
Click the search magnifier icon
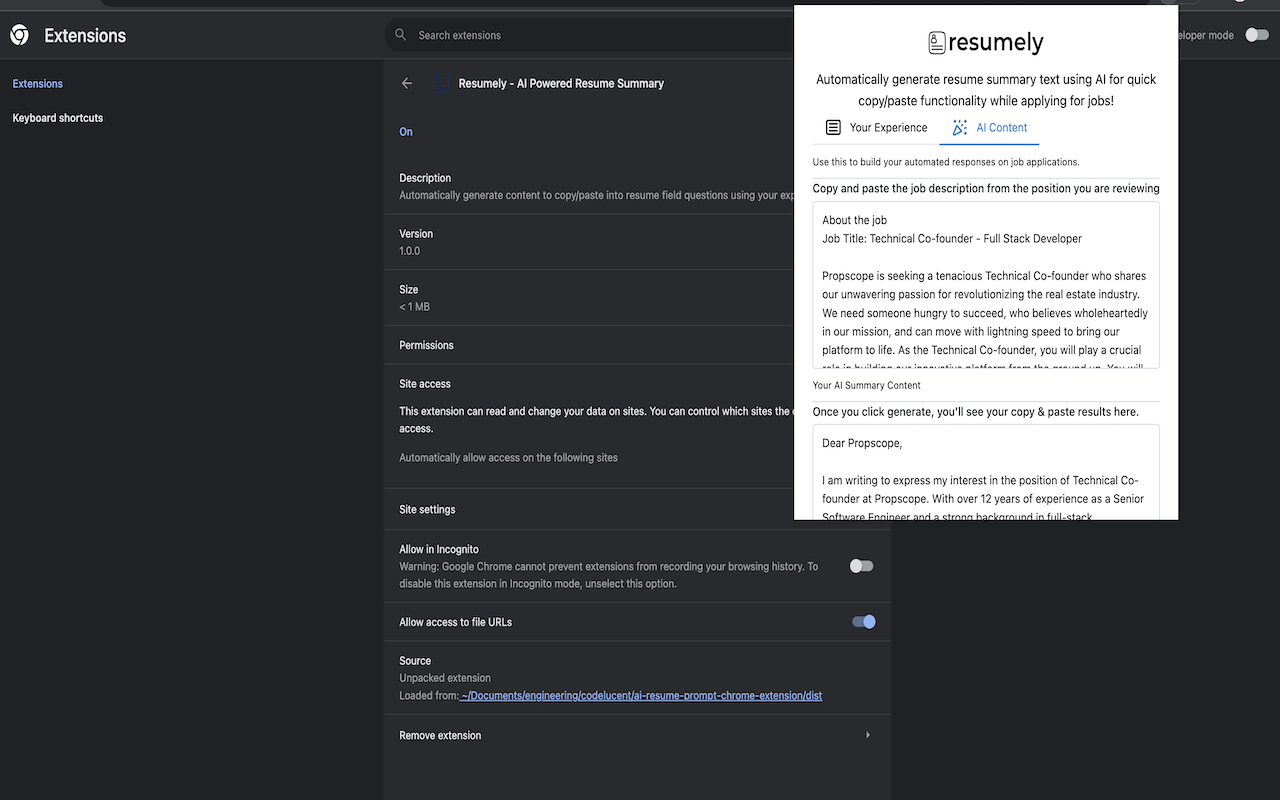tap(400, 34)
